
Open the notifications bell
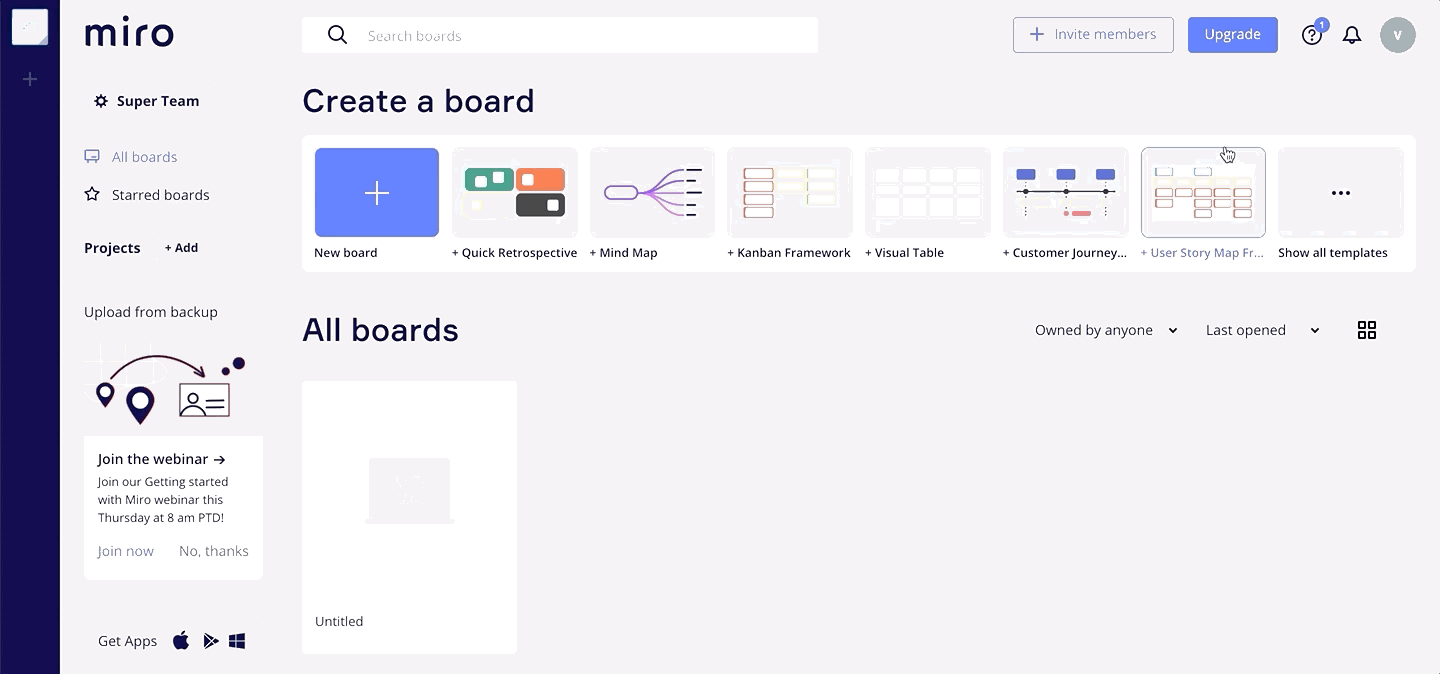[x=1352, y=35]
